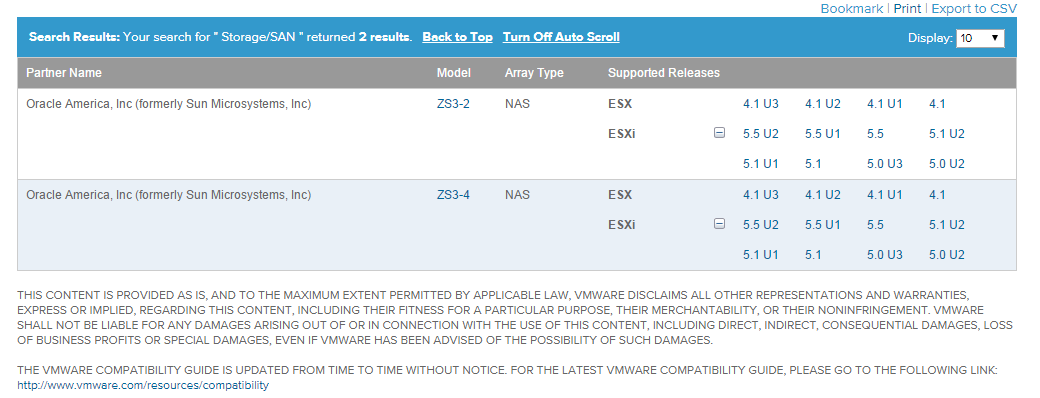Turn Off Auto Scroll
Image resolution: width=1040 pixels, height=398 pixels.
coord(561,37)
